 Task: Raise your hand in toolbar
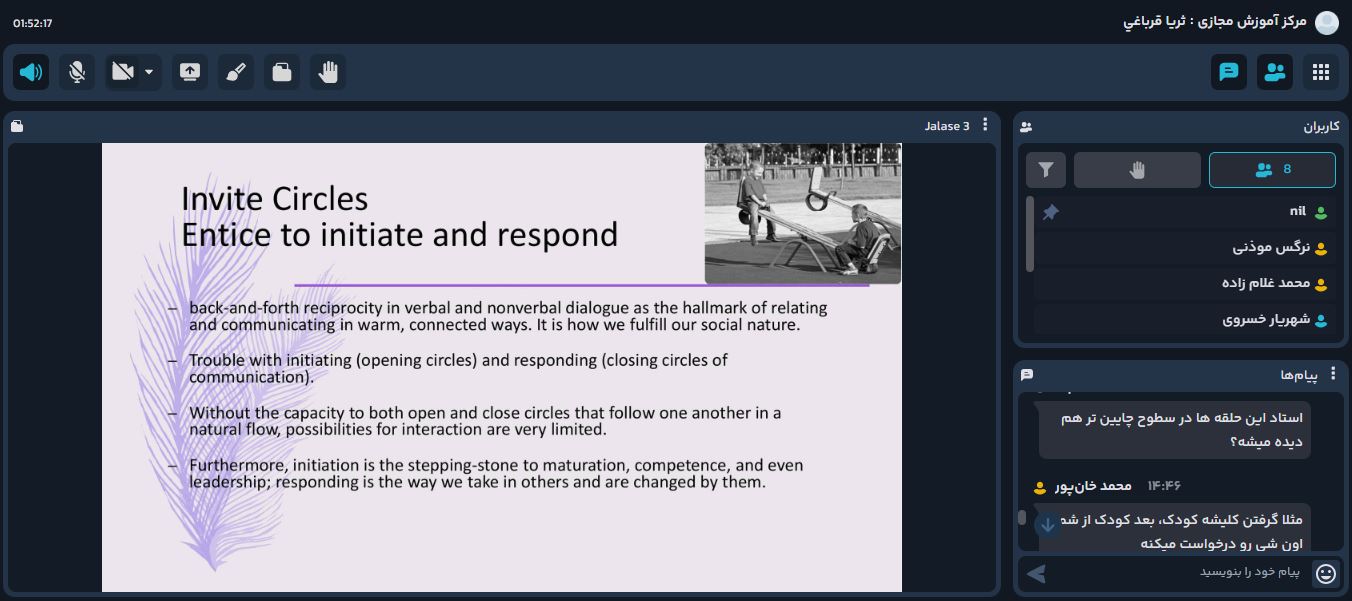328,72
